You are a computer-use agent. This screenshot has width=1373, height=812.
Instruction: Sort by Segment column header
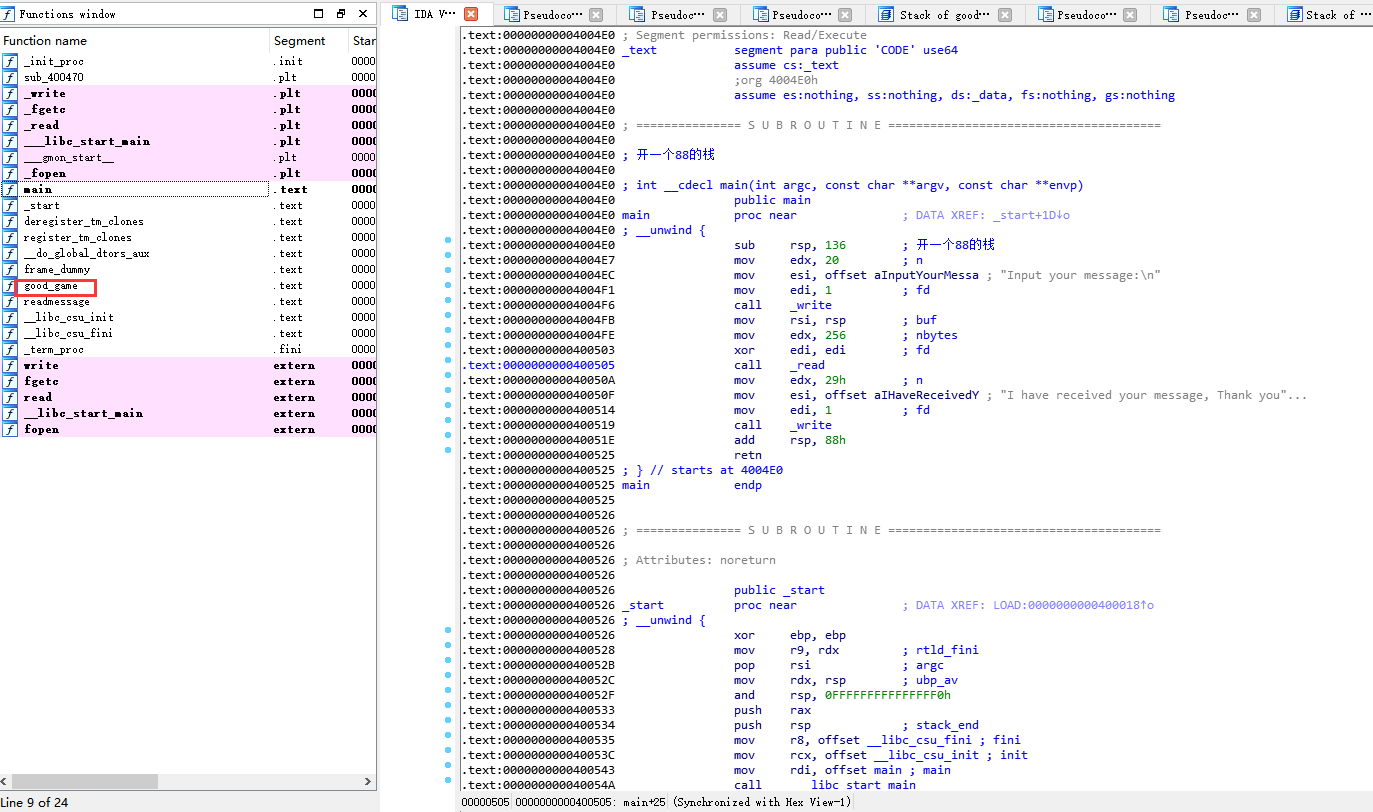[x=299, y=41]
